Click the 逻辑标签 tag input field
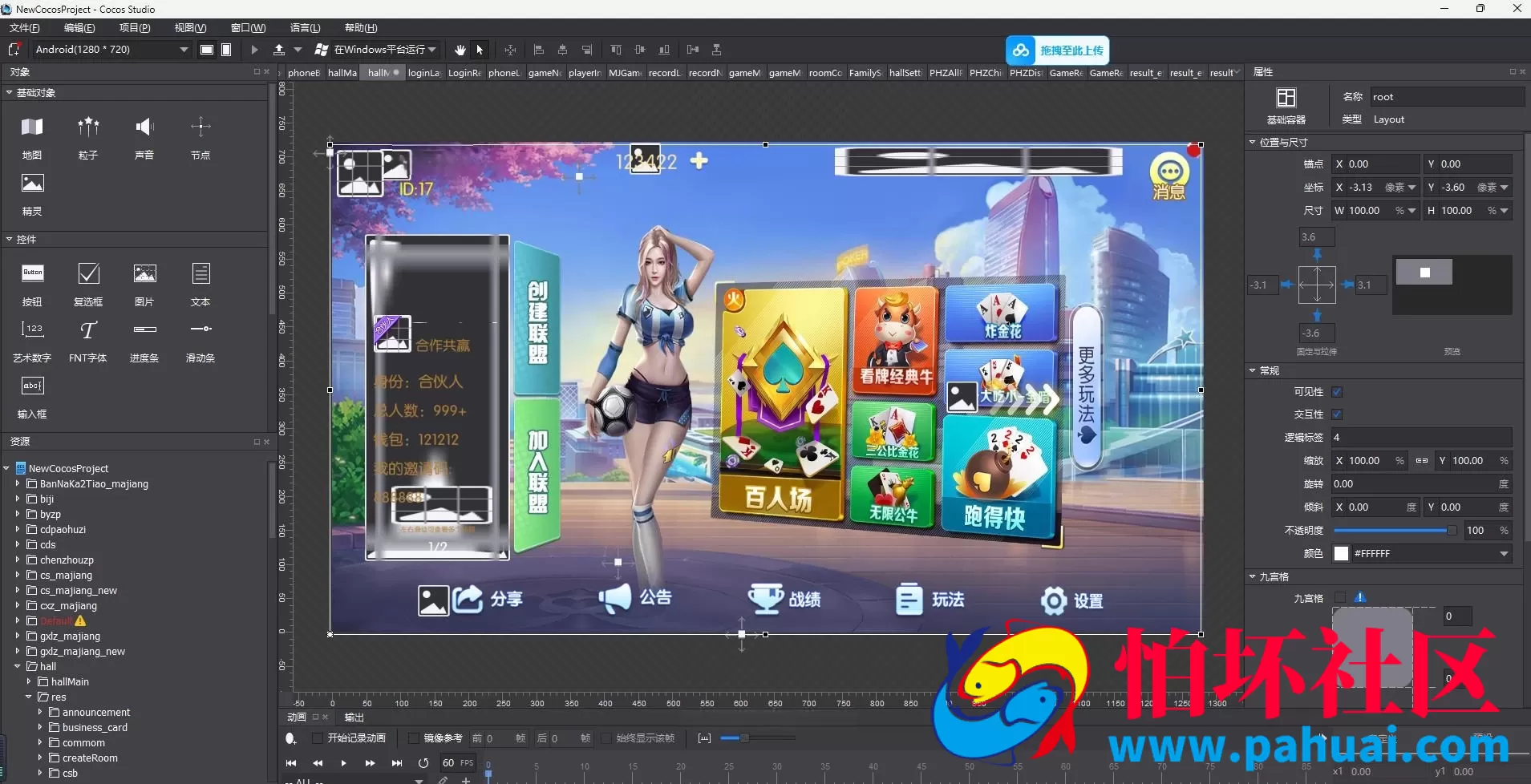1531x784 pixels. pyautogui.click(x=1420, y=438)
